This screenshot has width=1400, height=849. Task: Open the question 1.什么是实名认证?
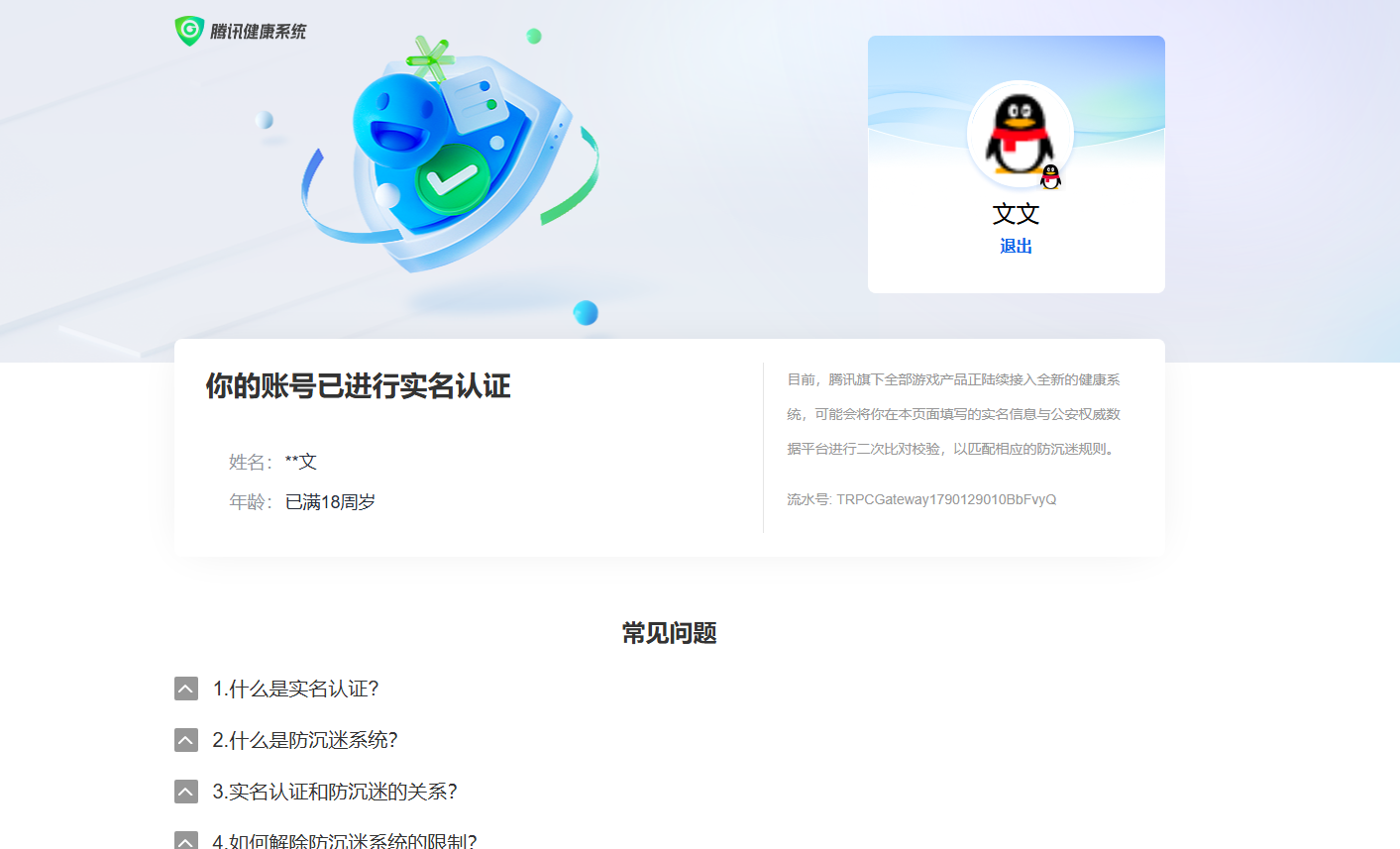[x=295, y=689]
